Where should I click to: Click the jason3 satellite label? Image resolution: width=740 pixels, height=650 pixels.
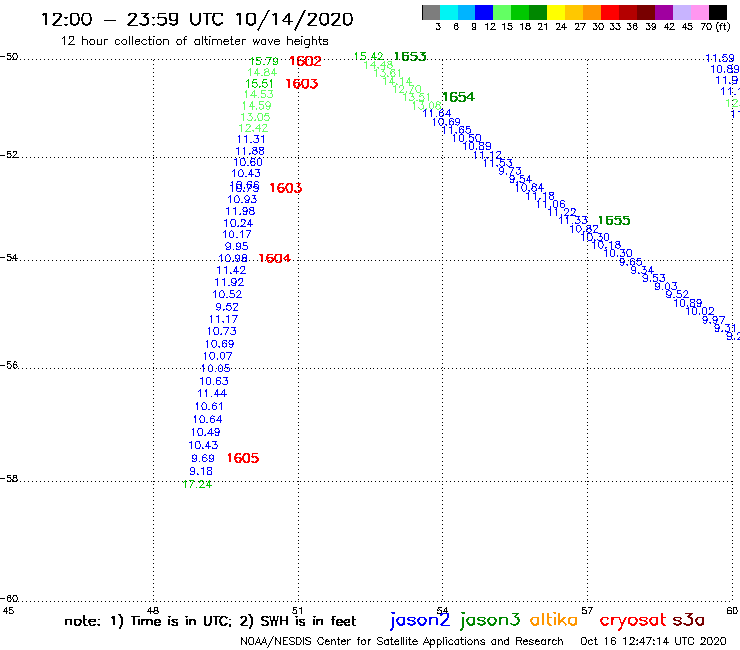[490, 620]
